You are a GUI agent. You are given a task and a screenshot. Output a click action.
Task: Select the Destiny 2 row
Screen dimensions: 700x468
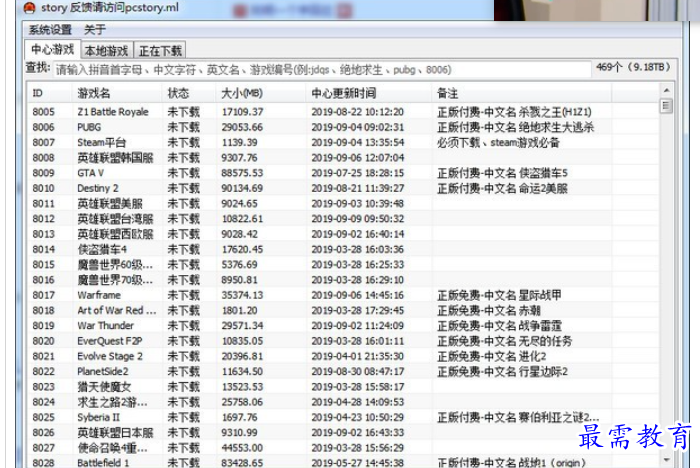pos(343,188)
